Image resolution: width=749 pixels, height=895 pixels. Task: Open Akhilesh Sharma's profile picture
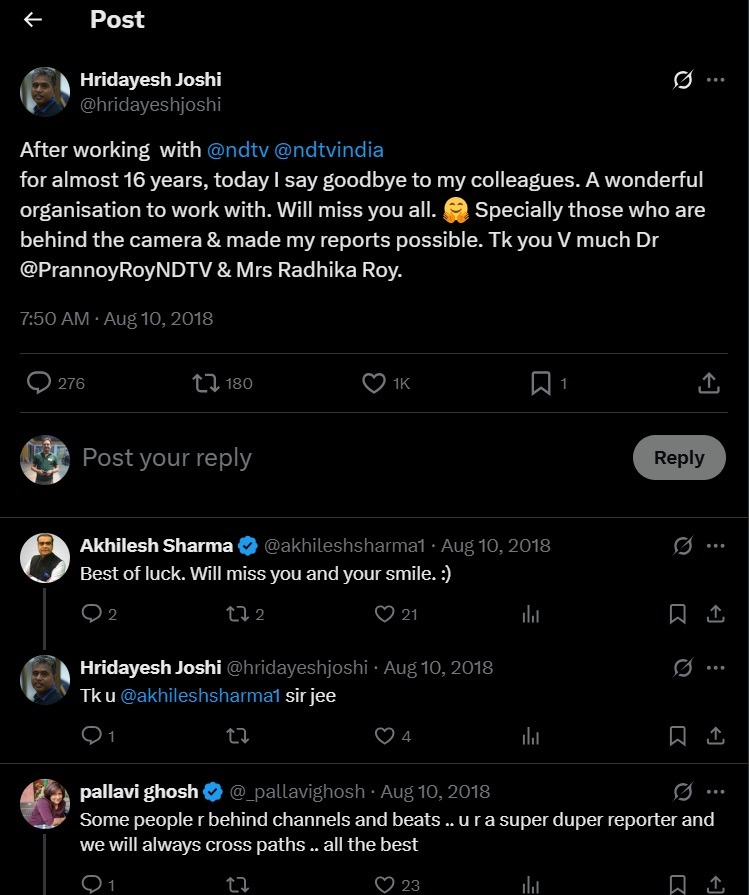tap(45, 558)
